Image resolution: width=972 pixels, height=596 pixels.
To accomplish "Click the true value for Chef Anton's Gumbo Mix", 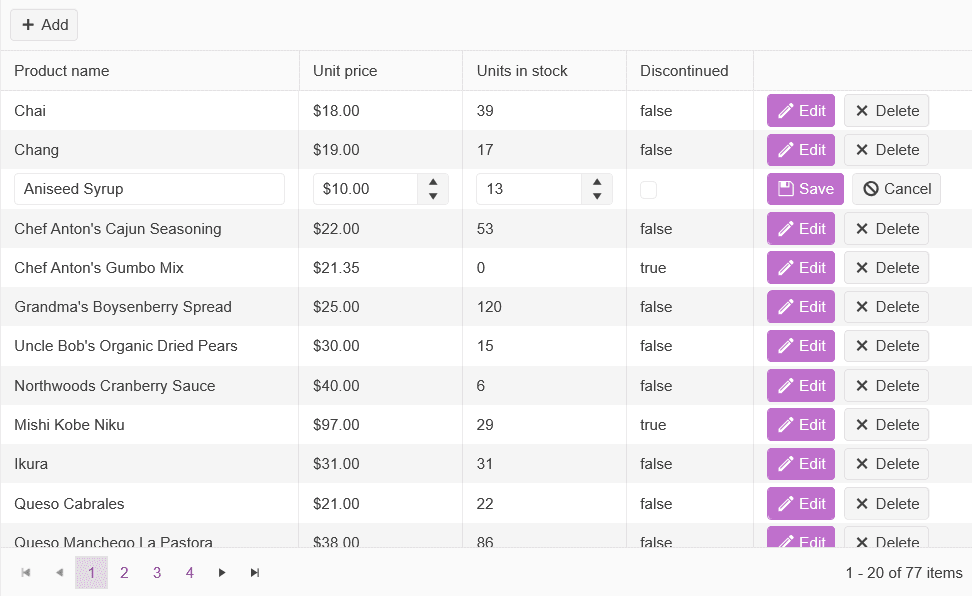I will point(653,268).
